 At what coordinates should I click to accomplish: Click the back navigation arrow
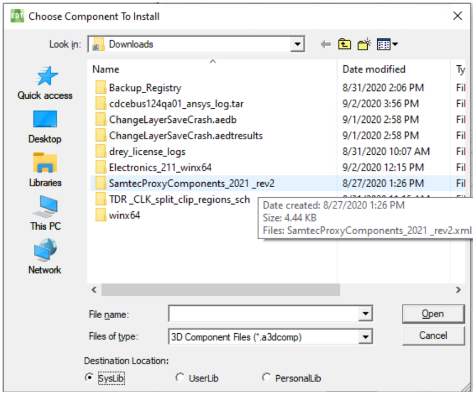(325, 44)
